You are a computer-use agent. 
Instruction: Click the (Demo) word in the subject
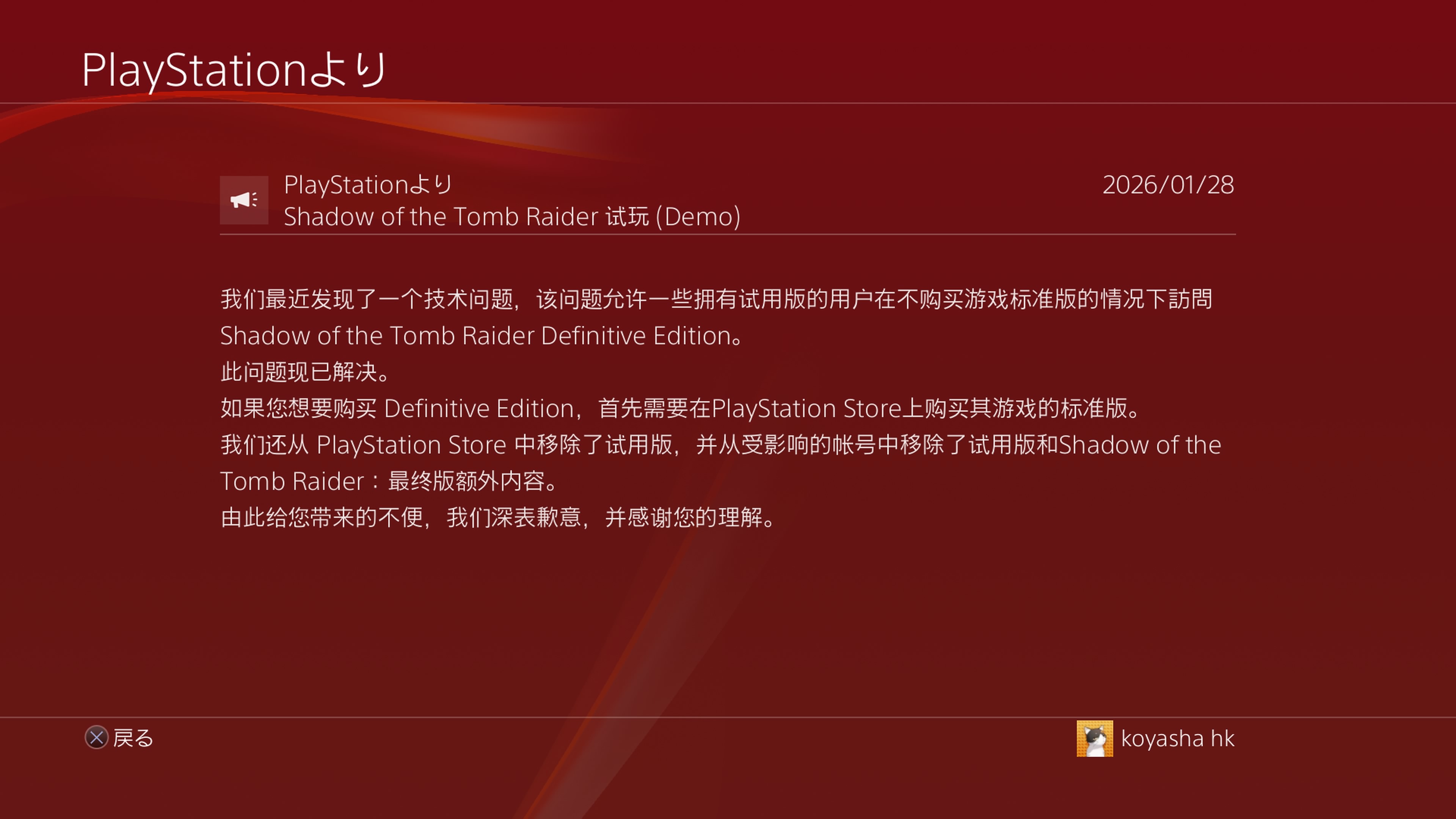point(698,217)
